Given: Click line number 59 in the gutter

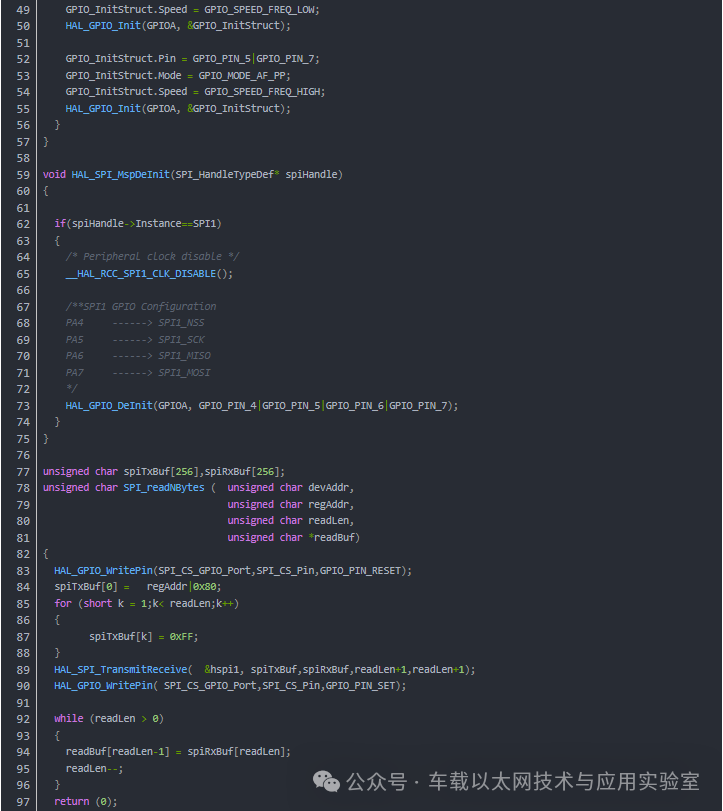Looking at the screenshot, I should click(x=23, y=175).
